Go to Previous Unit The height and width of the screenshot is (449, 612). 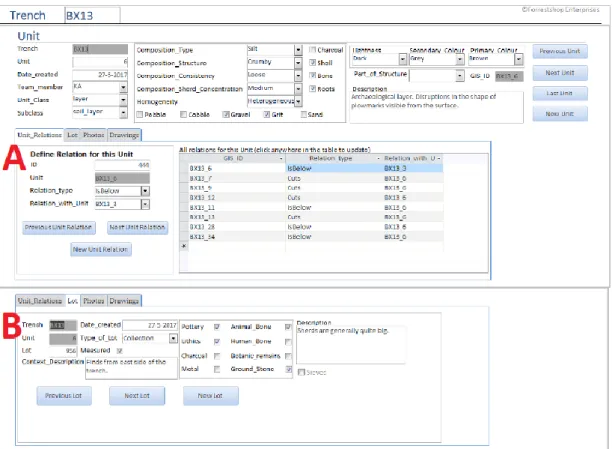click(560, 51)
